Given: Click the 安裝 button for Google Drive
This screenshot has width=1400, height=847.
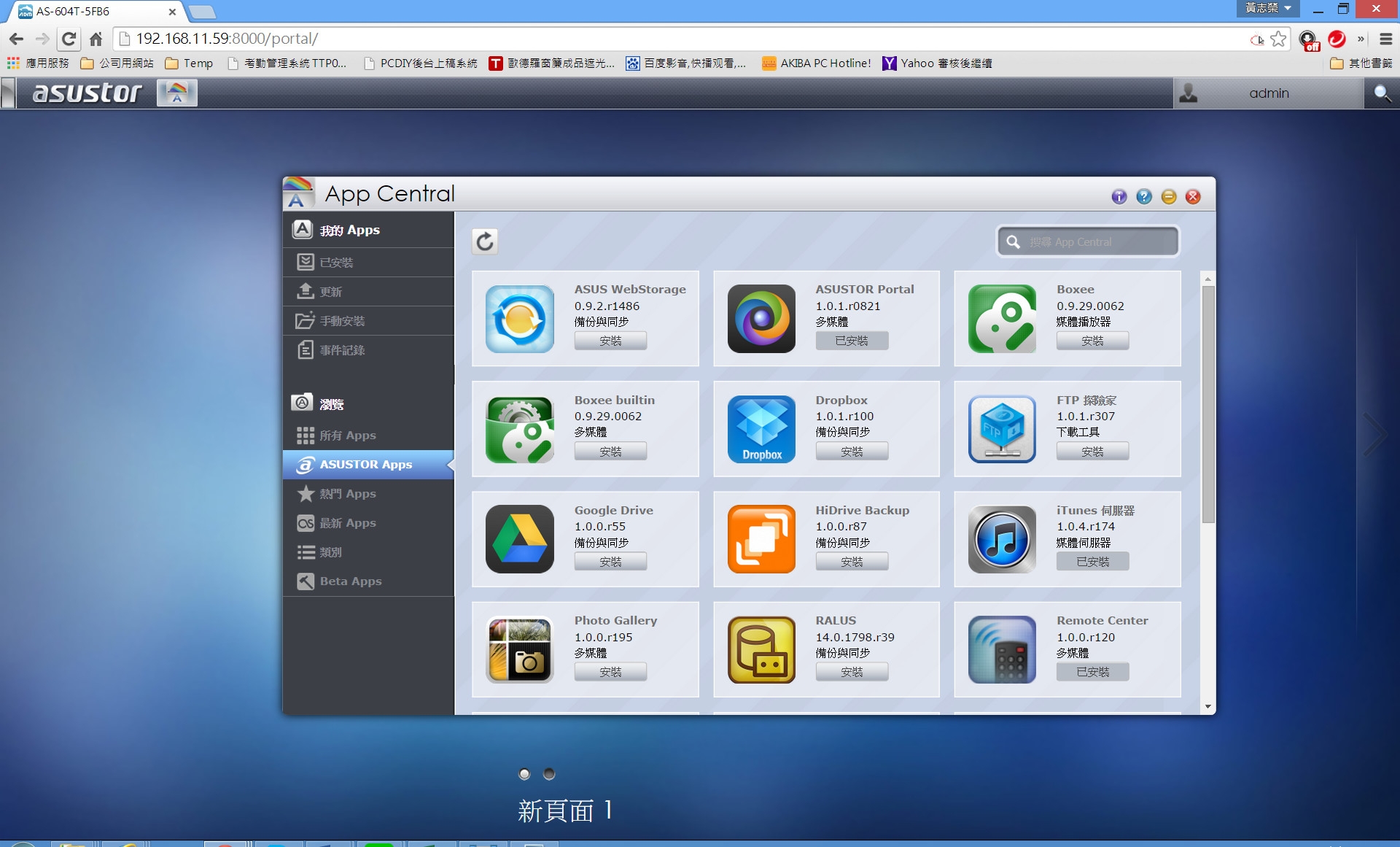Looking at the screenshot, I should [x=610, y=562].
